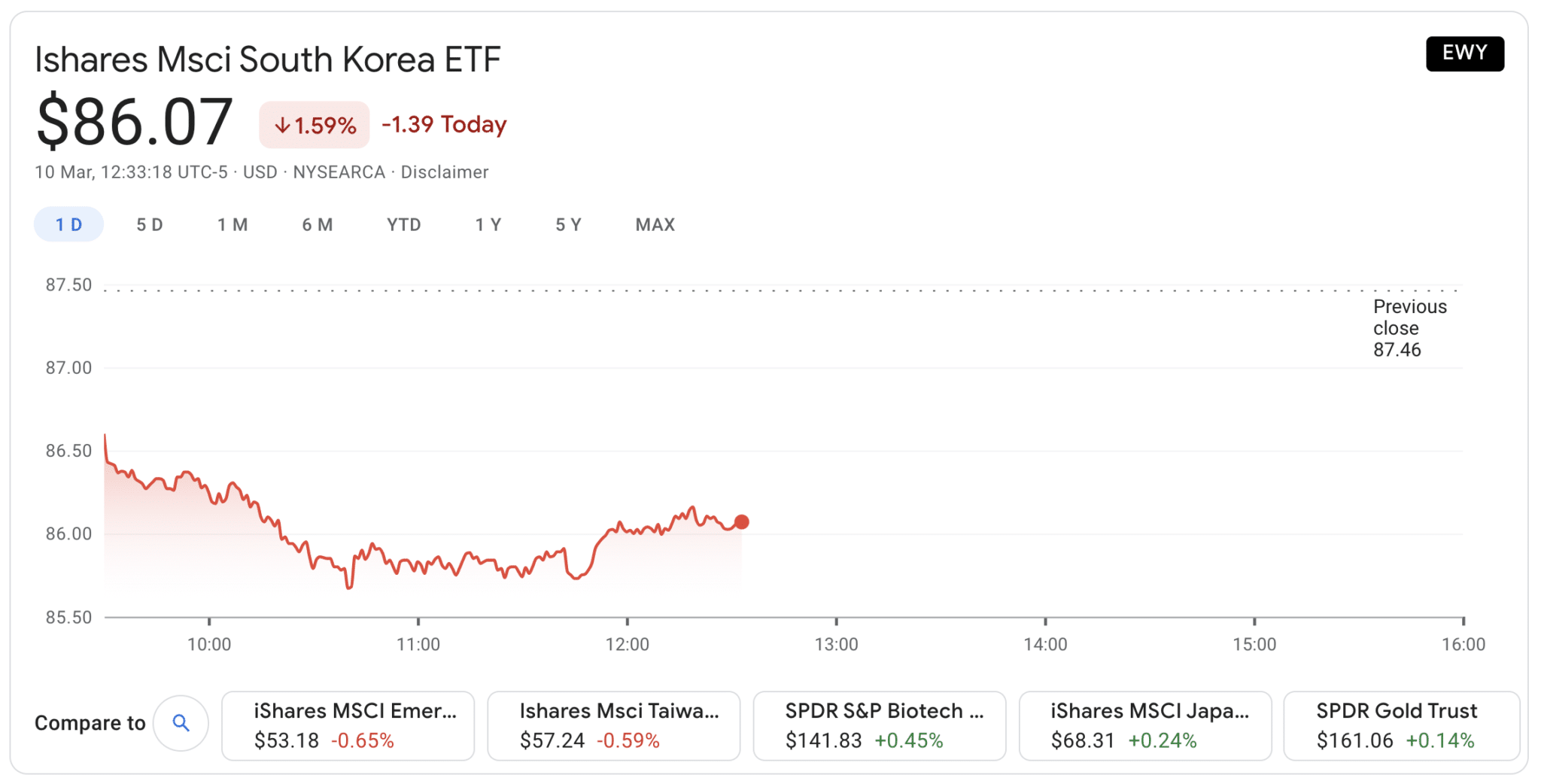Click the down 1.59% change badge
1541x784 pixels.
pyautogui.click(x=315, y=125)
